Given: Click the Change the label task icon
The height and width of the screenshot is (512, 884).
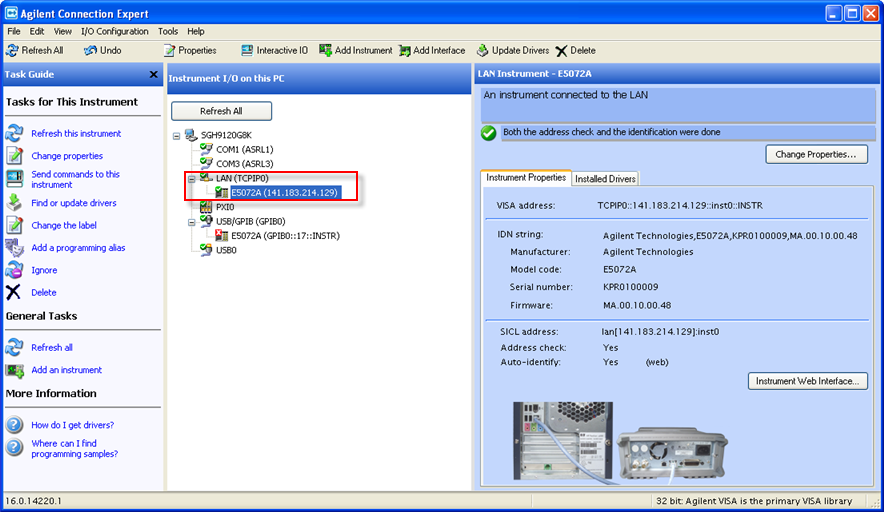Looking at the screenshot, I should (x=14, y=225).
